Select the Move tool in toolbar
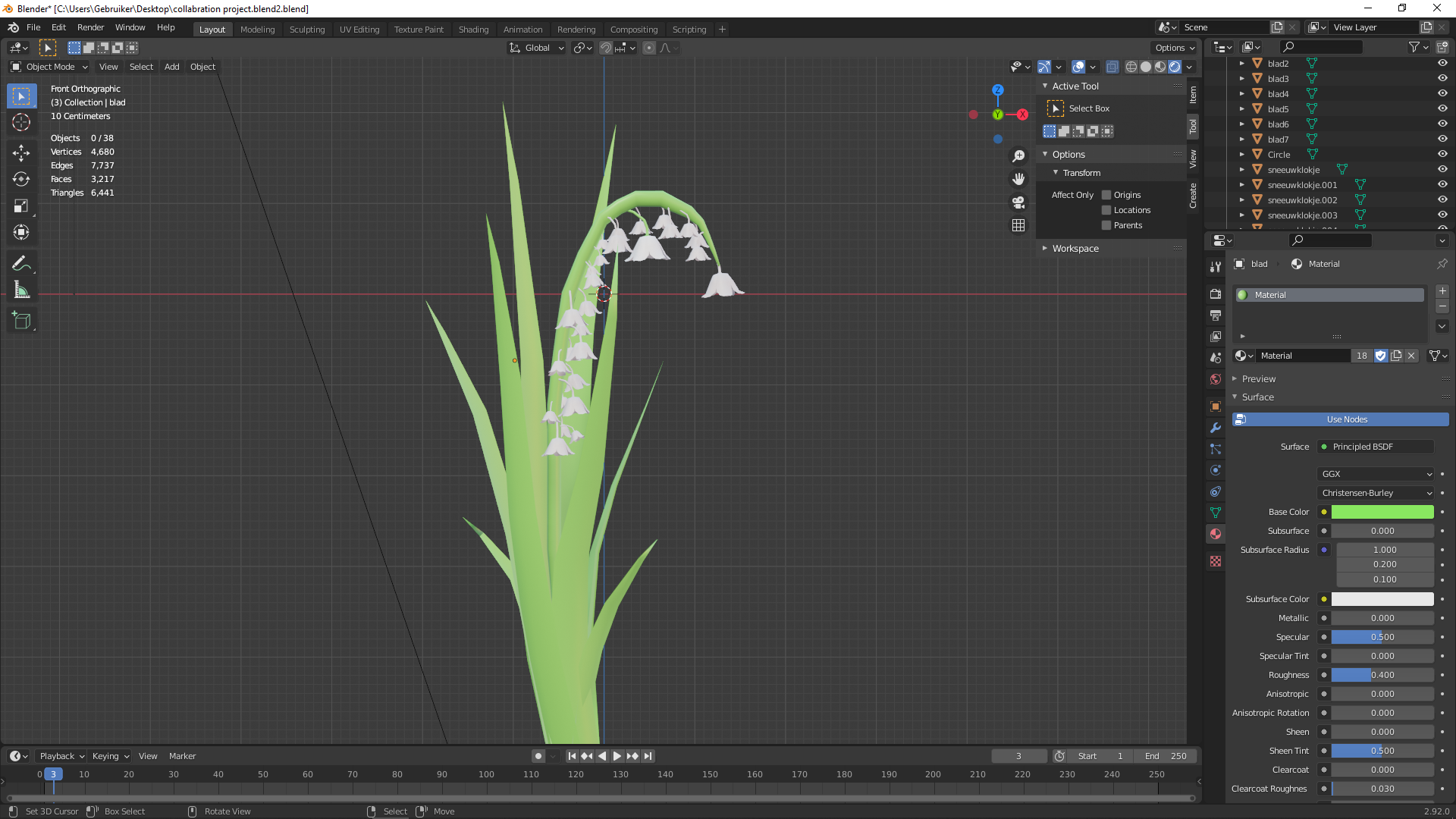 click(x=21, y=152)
